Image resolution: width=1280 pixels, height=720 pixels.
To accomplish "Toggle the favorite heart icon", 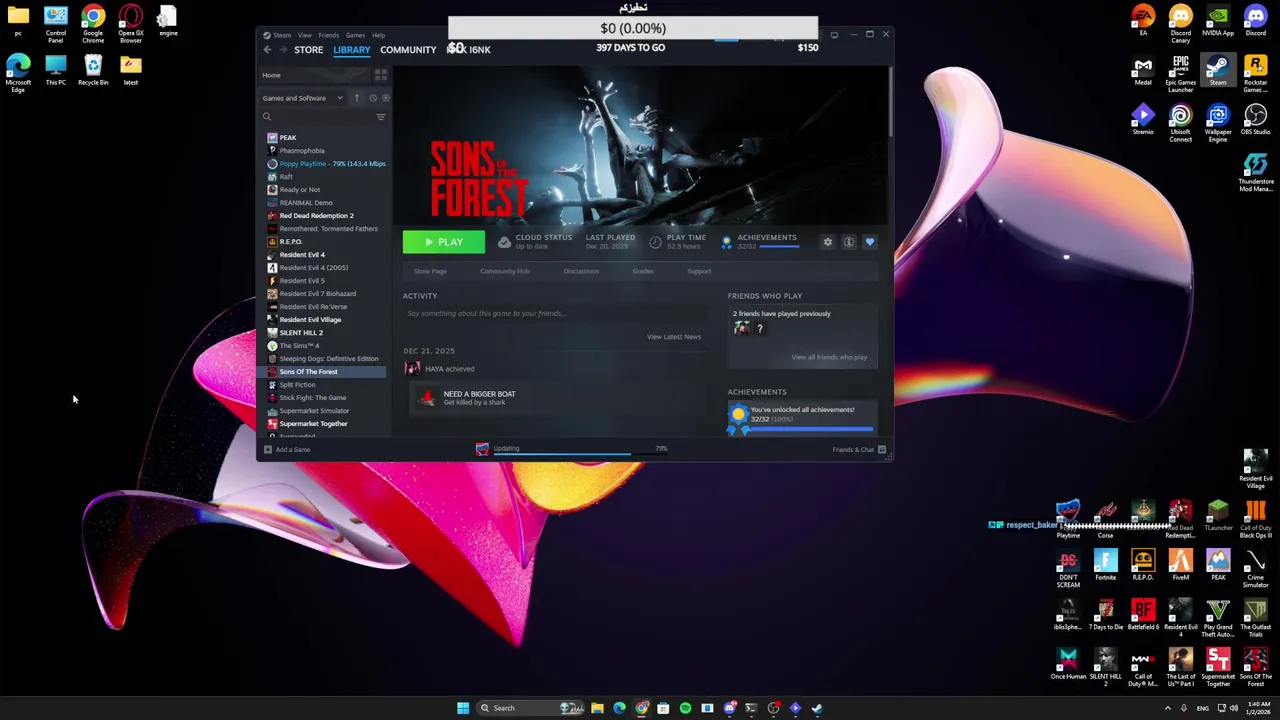I will (x=869, y=242).
